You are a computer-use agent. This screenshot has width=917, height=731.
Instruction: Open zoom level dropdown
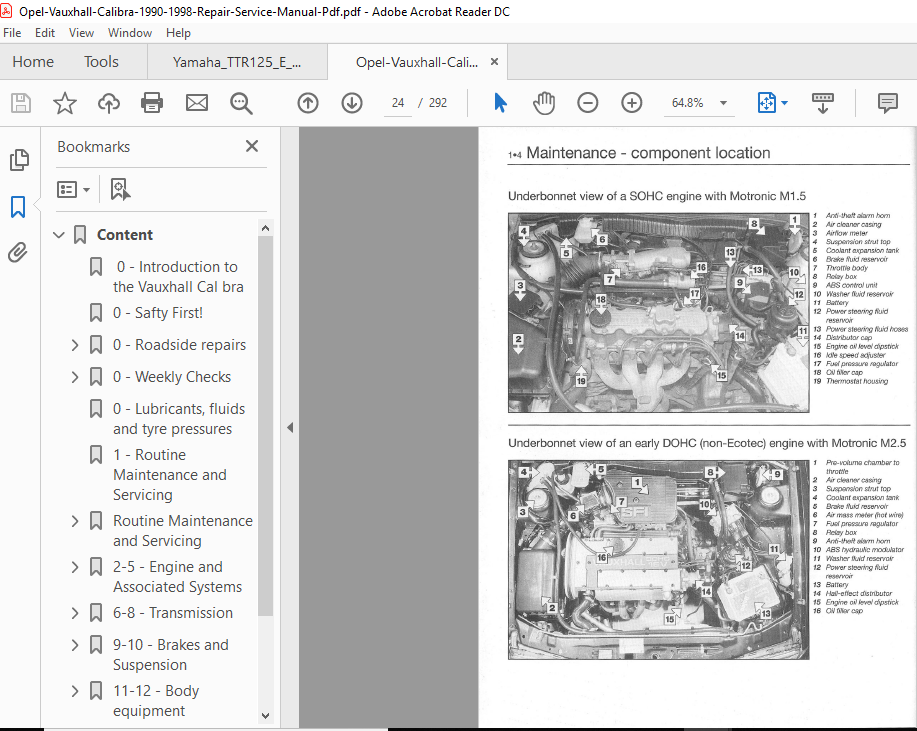[723, 103]
